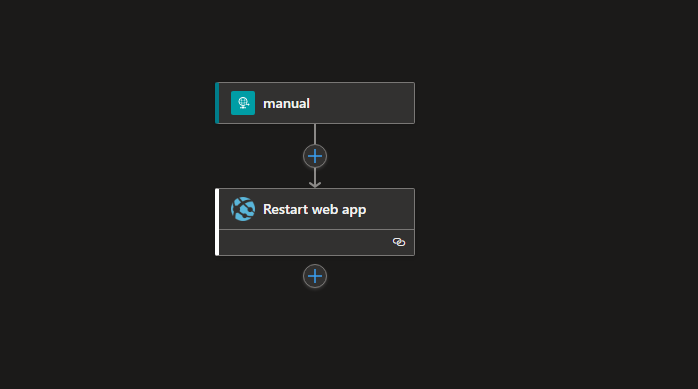Screen dimensions: 698x389
Task: Open connection link icon on Restart web app
Action: click(399, 242)
